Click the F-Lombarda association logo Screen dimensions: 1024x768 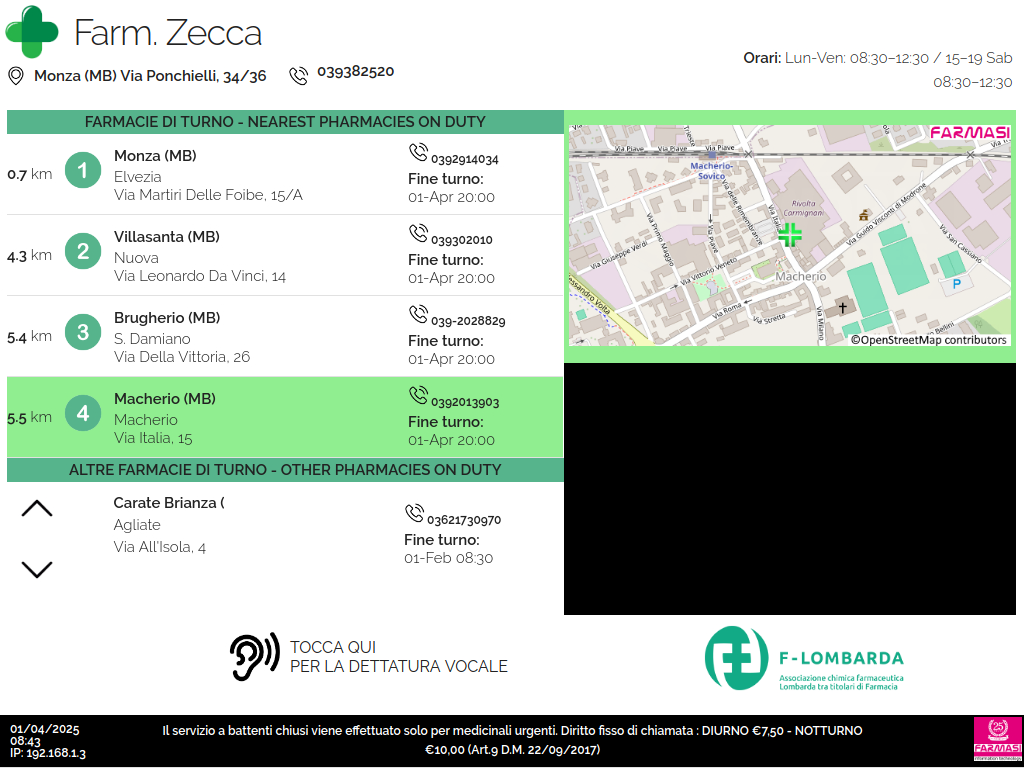pos(804,658)
